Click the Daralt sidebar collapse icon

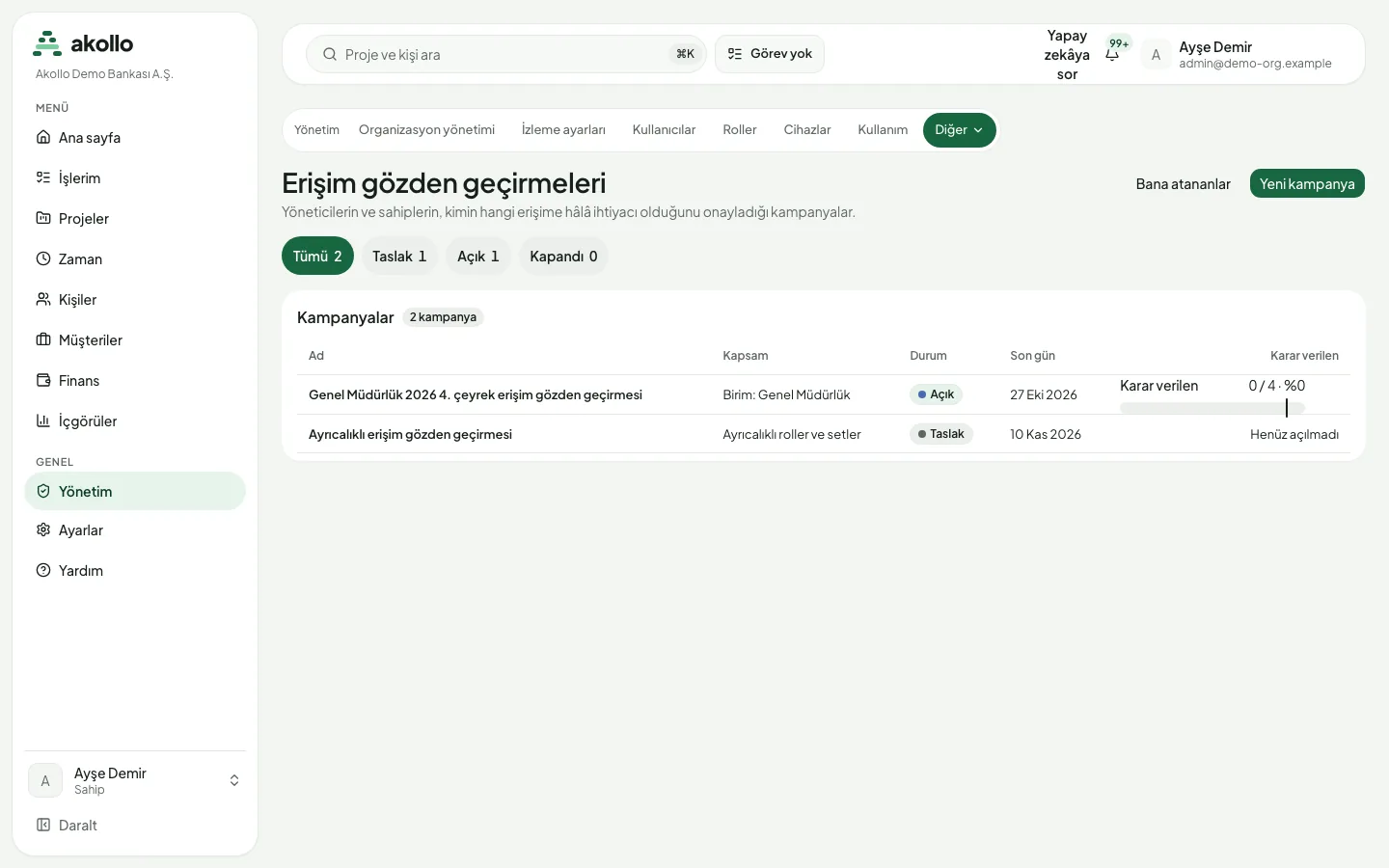pos(43,825)
